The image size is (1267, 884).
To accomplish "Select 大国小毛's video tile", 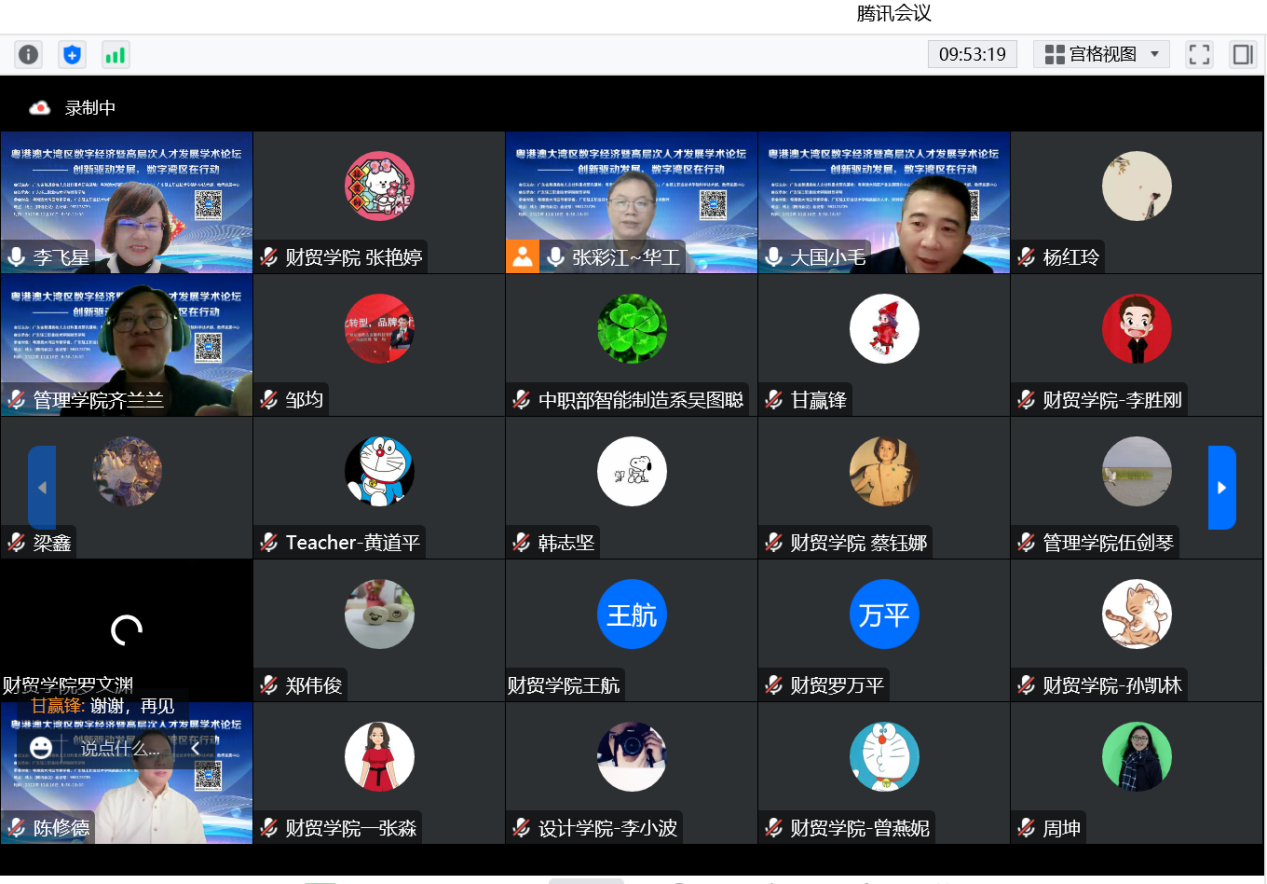I will coord(883,202).
